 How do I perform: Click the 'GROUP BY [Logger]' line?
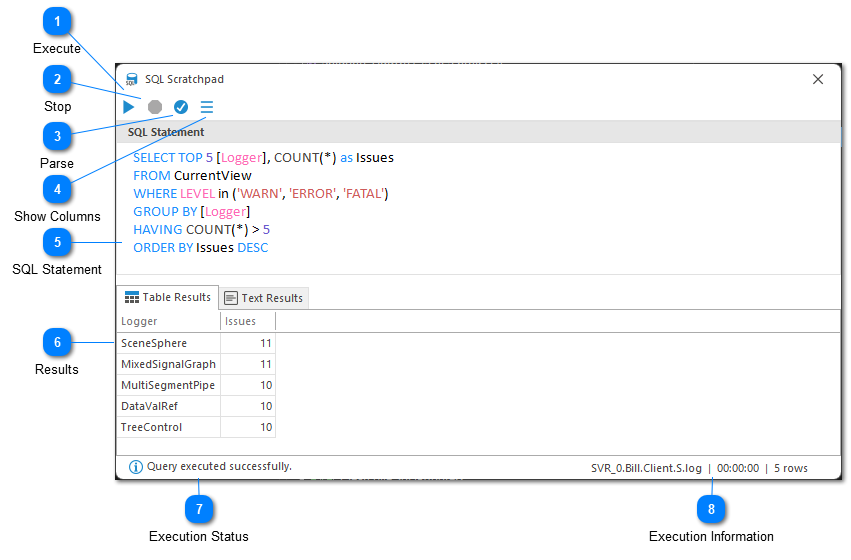(192, 212)
